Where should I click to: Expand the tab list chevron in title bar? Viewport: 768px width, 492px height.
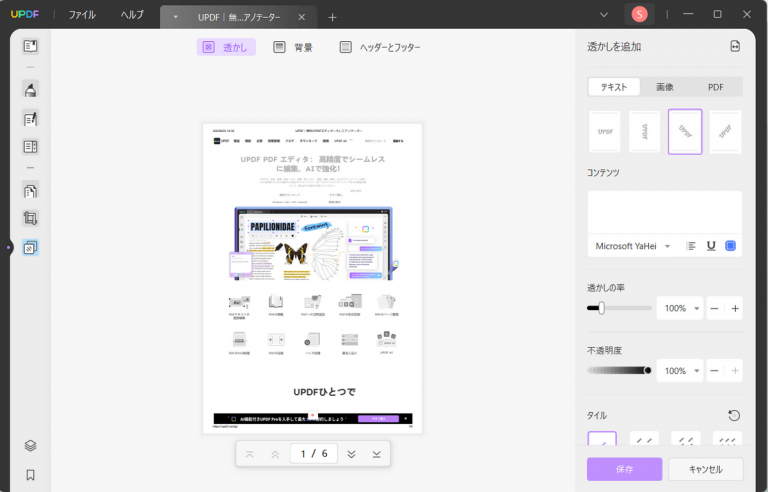[x=604, y=15]
